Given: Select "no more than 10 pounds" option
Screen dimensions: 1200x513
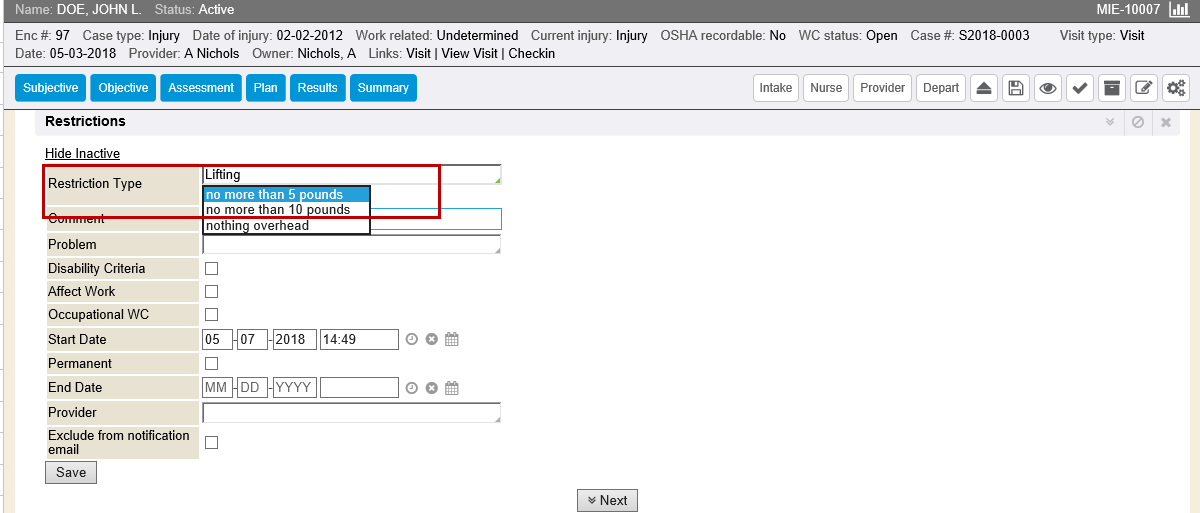Looking at the screenshot, I should pyautogui.click(x=278, y=210).
